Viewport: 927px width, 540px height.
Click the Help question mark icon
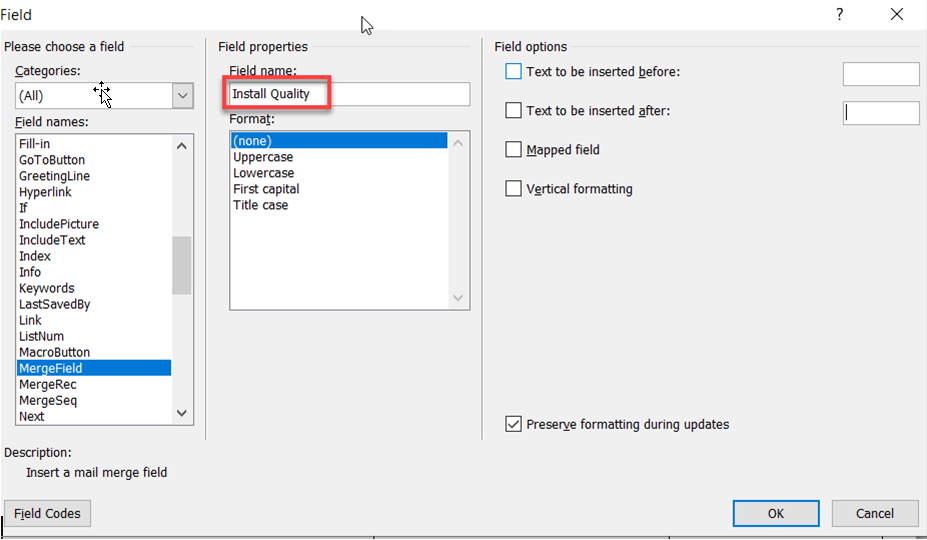(840, 14)
